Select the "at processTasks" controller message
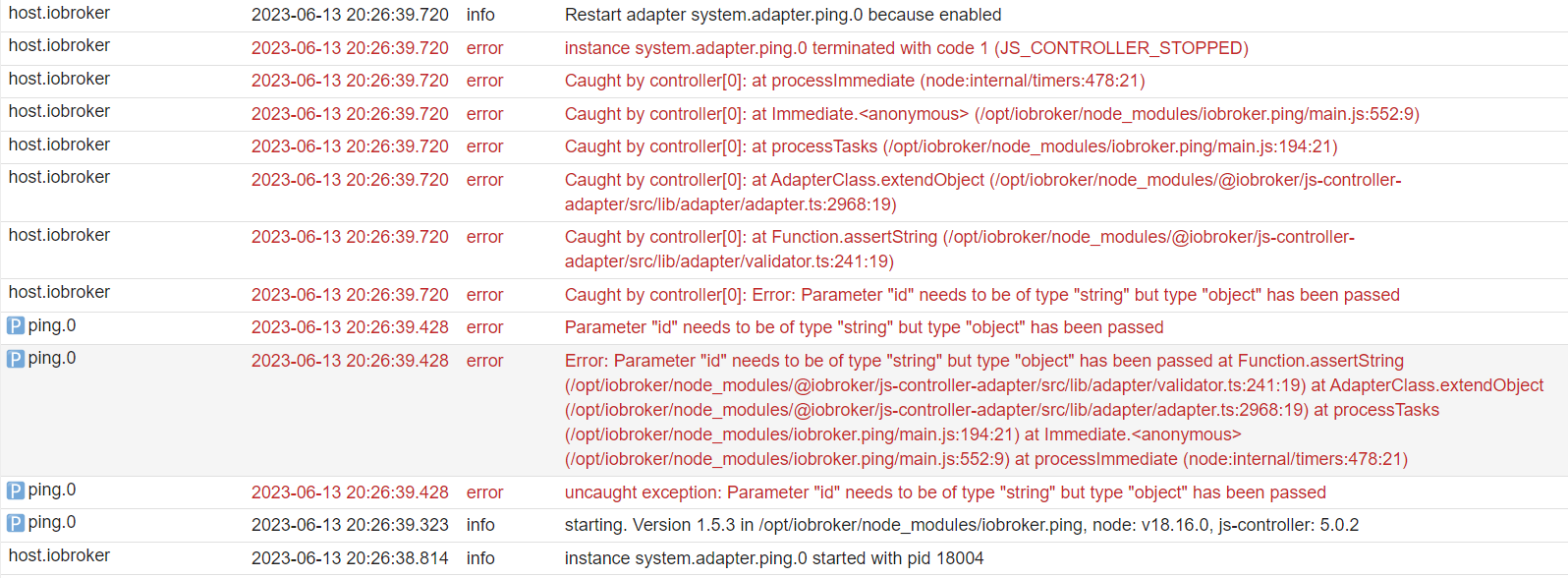The width and height of the screenshot is (1568, 578). click(951, 146)
